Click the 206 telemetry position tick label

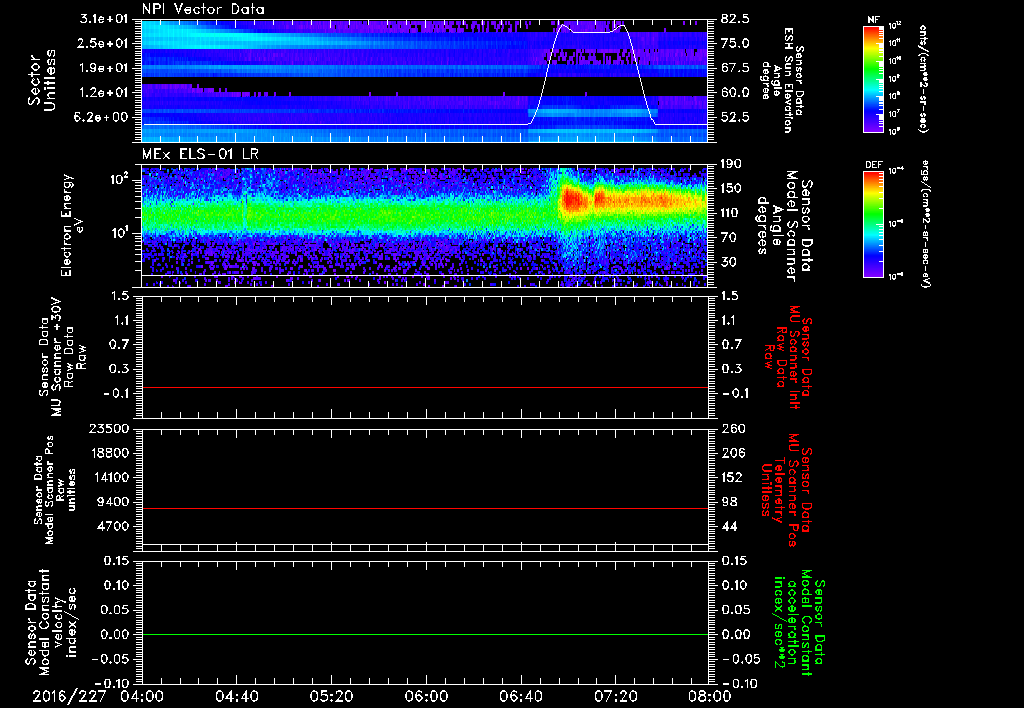click(731, 453)
